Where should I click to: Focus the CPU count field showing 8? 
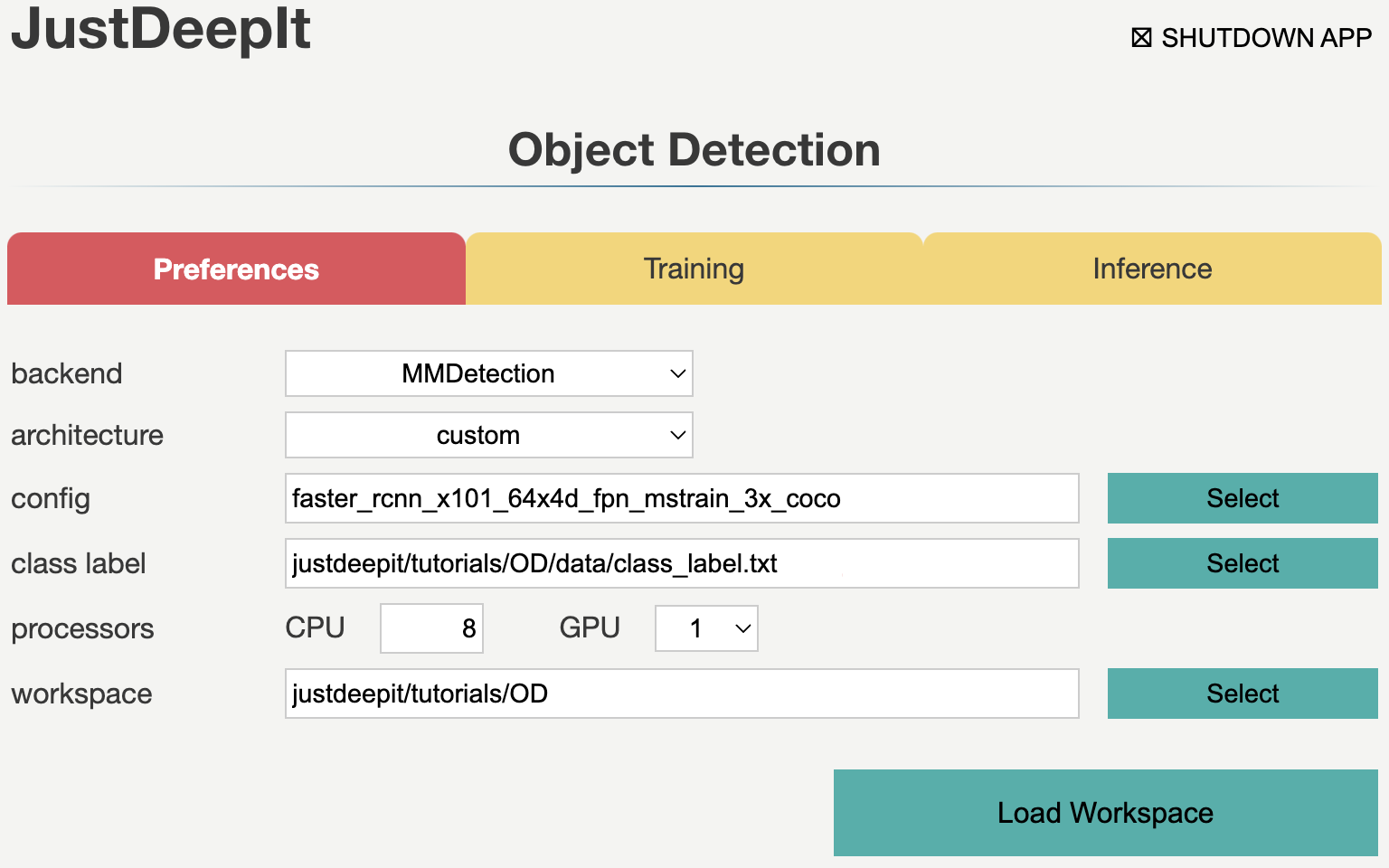pos(431,628)
